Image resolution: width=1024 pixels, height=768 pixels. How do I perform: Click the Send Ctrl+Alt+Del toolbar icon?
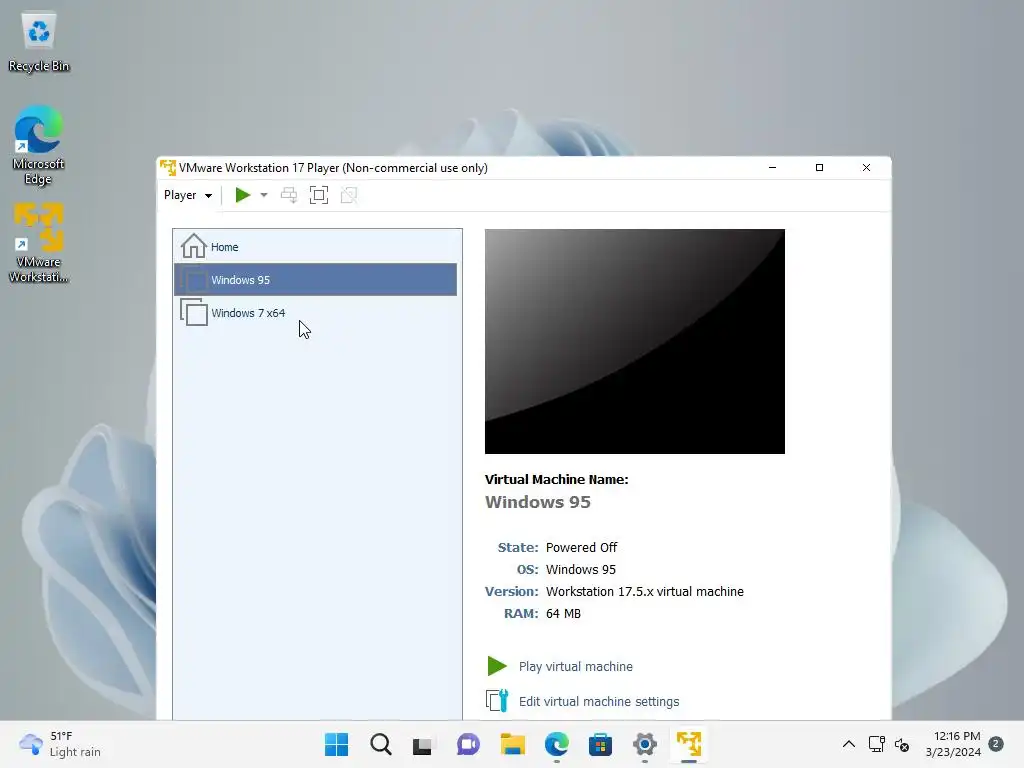[289, 195]
